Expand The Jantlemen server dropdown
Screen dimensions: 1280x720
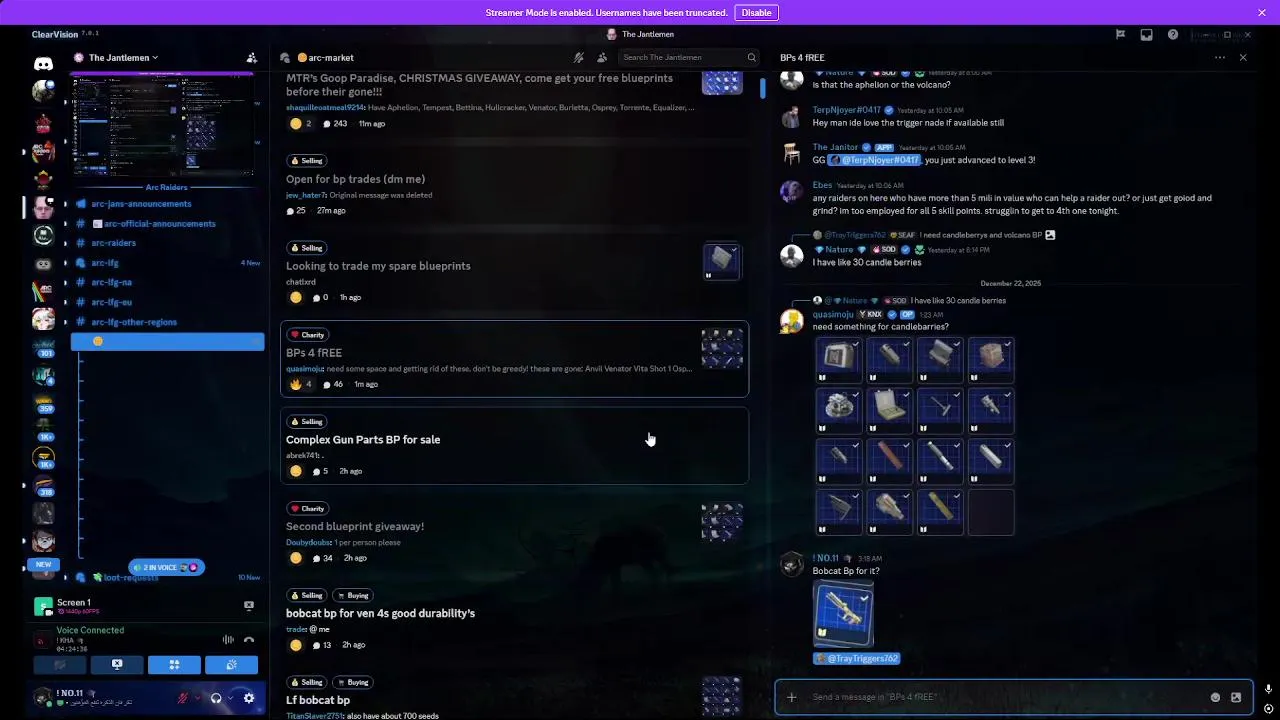[x=123, y=58]
